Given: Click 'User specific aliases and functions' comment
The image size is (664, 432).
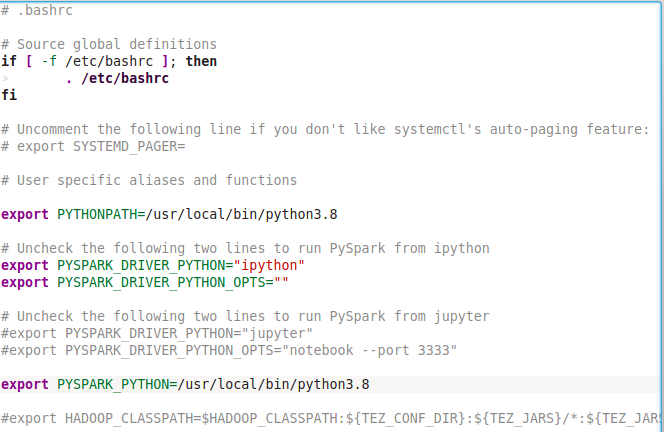Looking at the screenshot, I should point(157,180).
